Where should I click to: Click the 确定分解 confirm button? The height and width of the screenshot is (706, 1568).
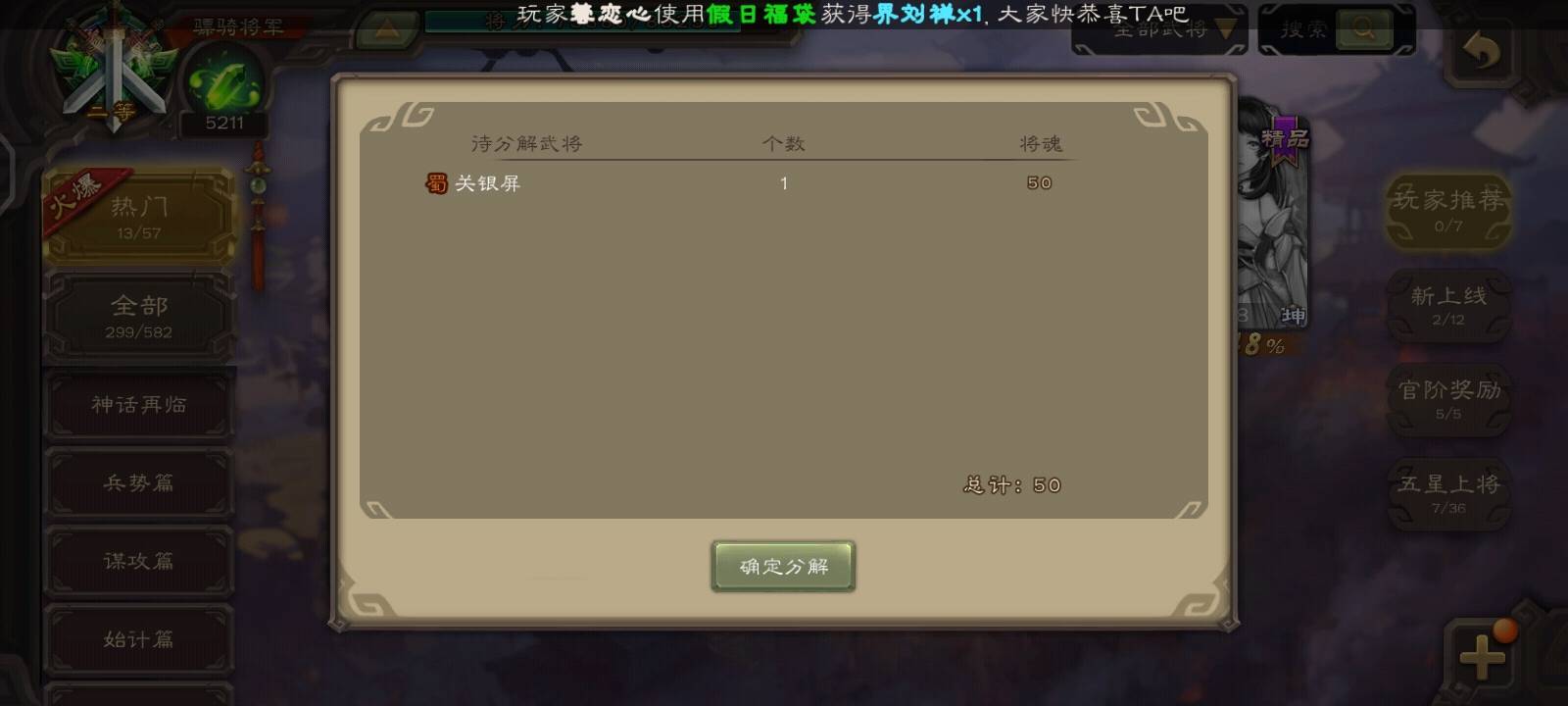tap(783, 567)
